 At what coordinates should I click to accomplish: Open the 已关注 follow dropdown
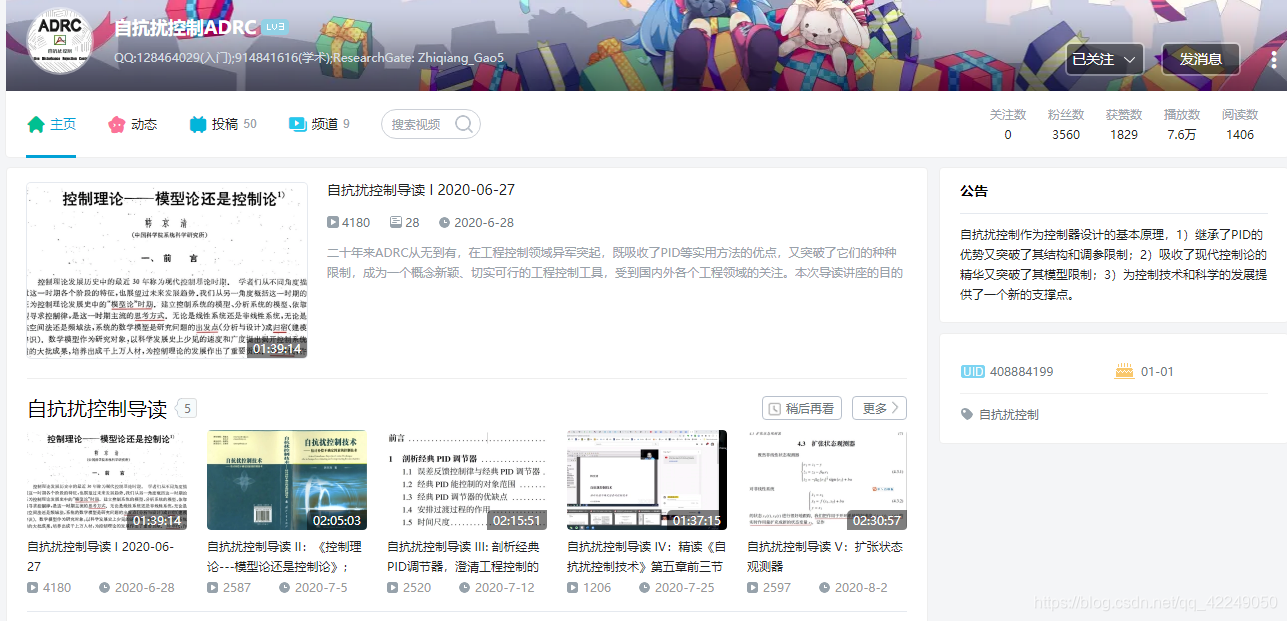coord(1104,59)
